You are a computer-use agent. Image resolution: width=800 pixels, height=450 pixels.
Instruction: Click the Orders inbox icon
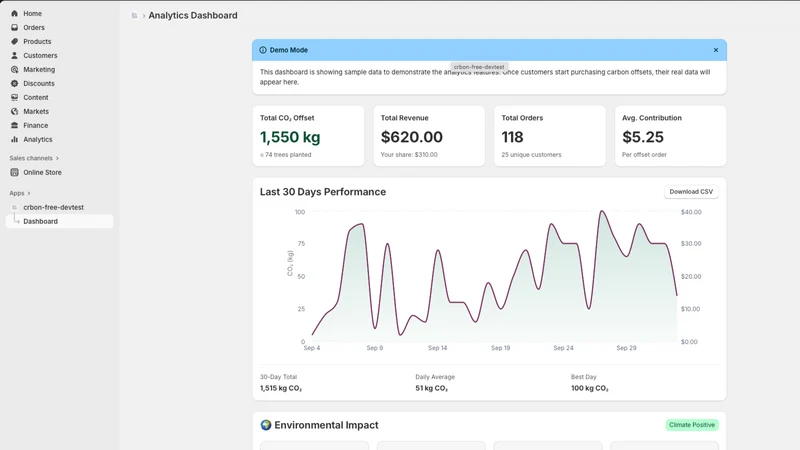tap(14, 28)
